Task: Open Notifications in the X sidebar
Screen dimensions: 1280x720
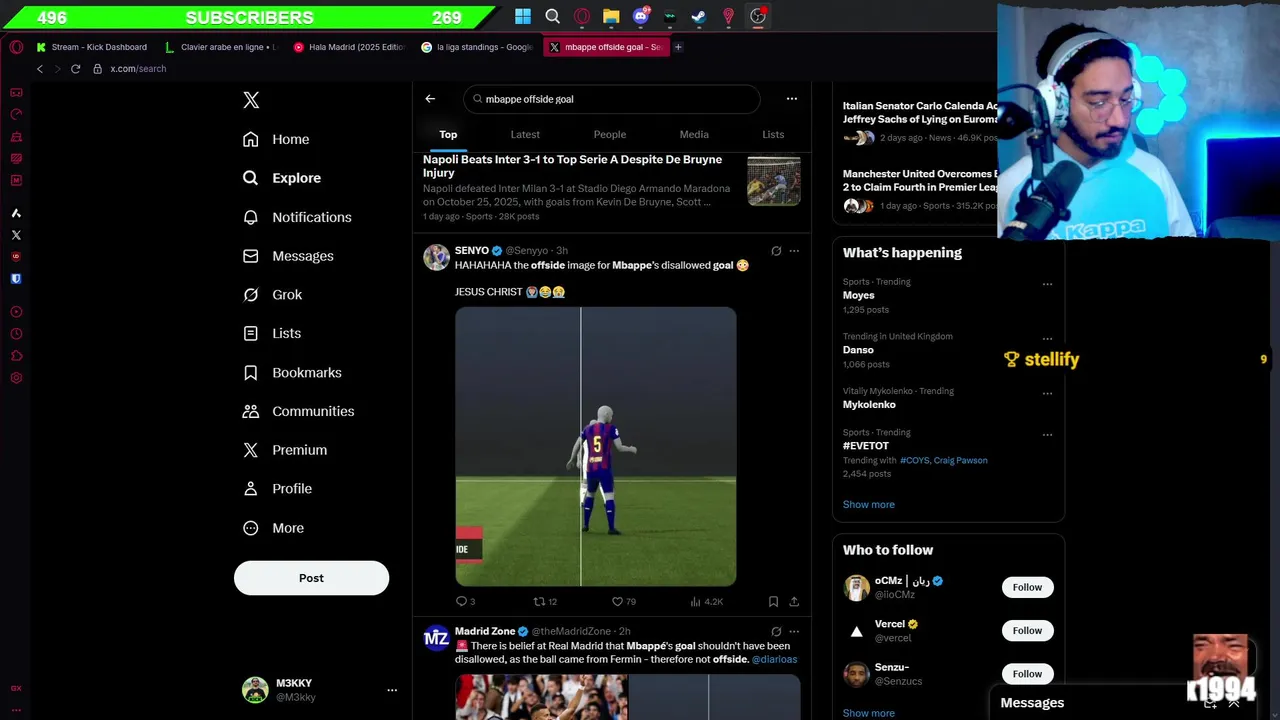Action: [x=298, y=217]
